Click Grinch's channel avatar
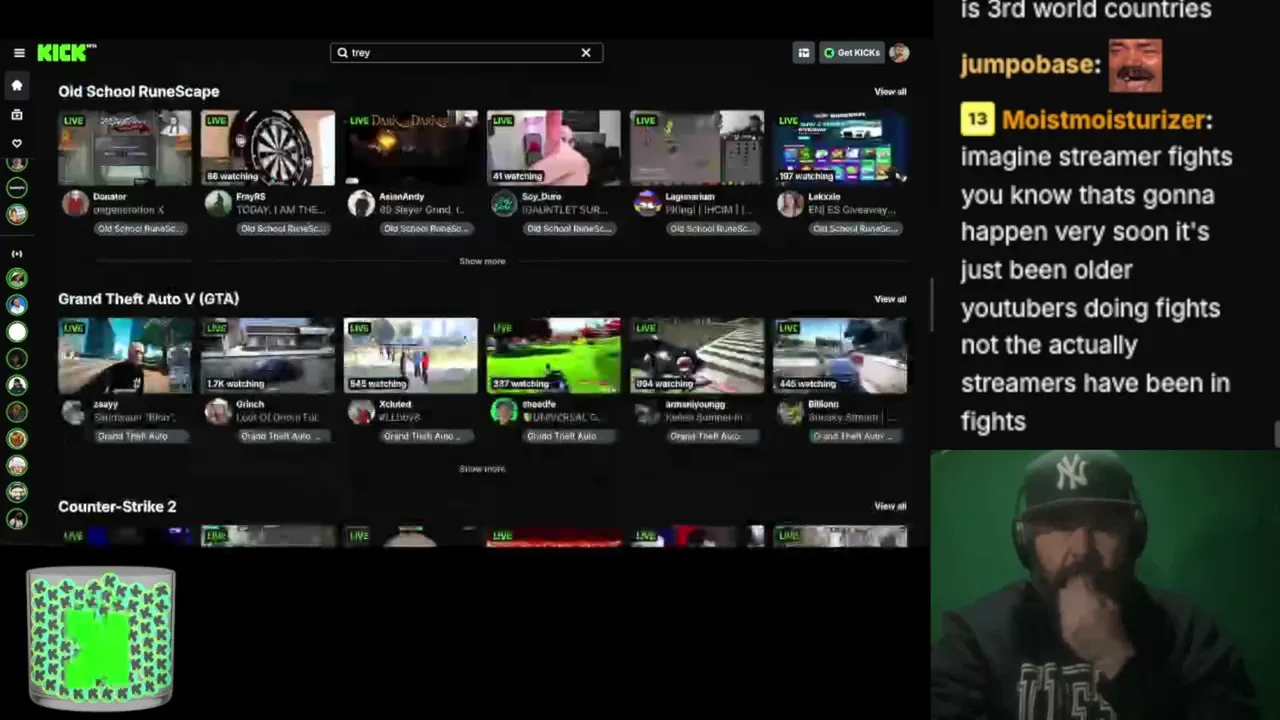The image size is (1280, 720). [218, 412]
